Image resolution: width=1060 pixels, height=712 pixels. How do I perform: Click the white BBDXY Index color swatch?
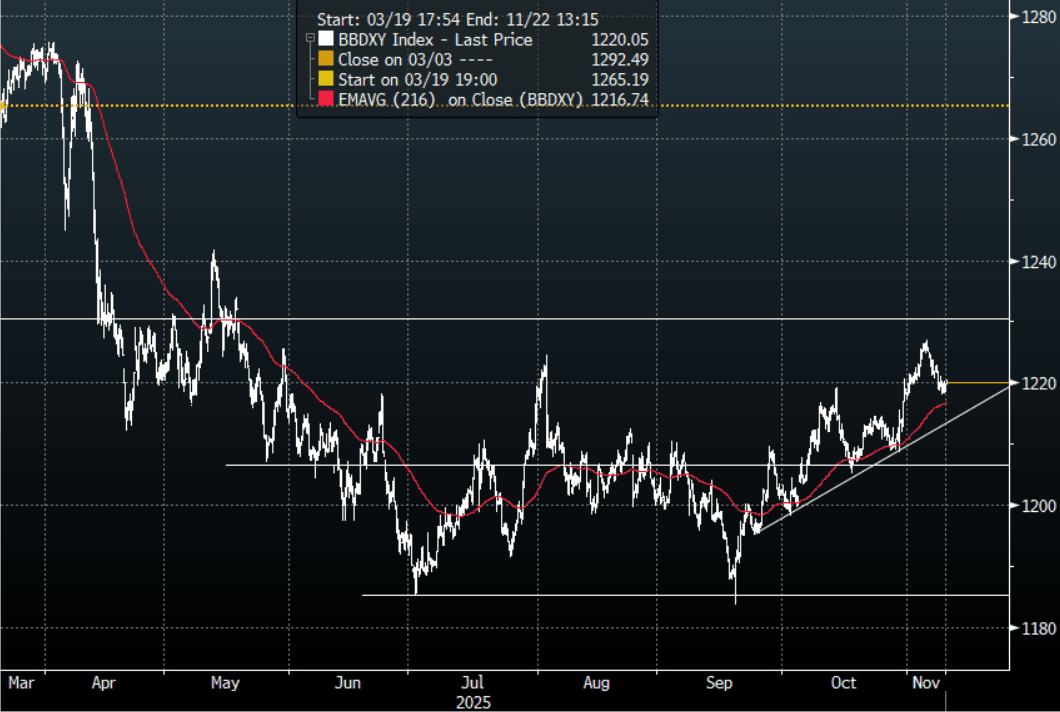coord(324,40)
